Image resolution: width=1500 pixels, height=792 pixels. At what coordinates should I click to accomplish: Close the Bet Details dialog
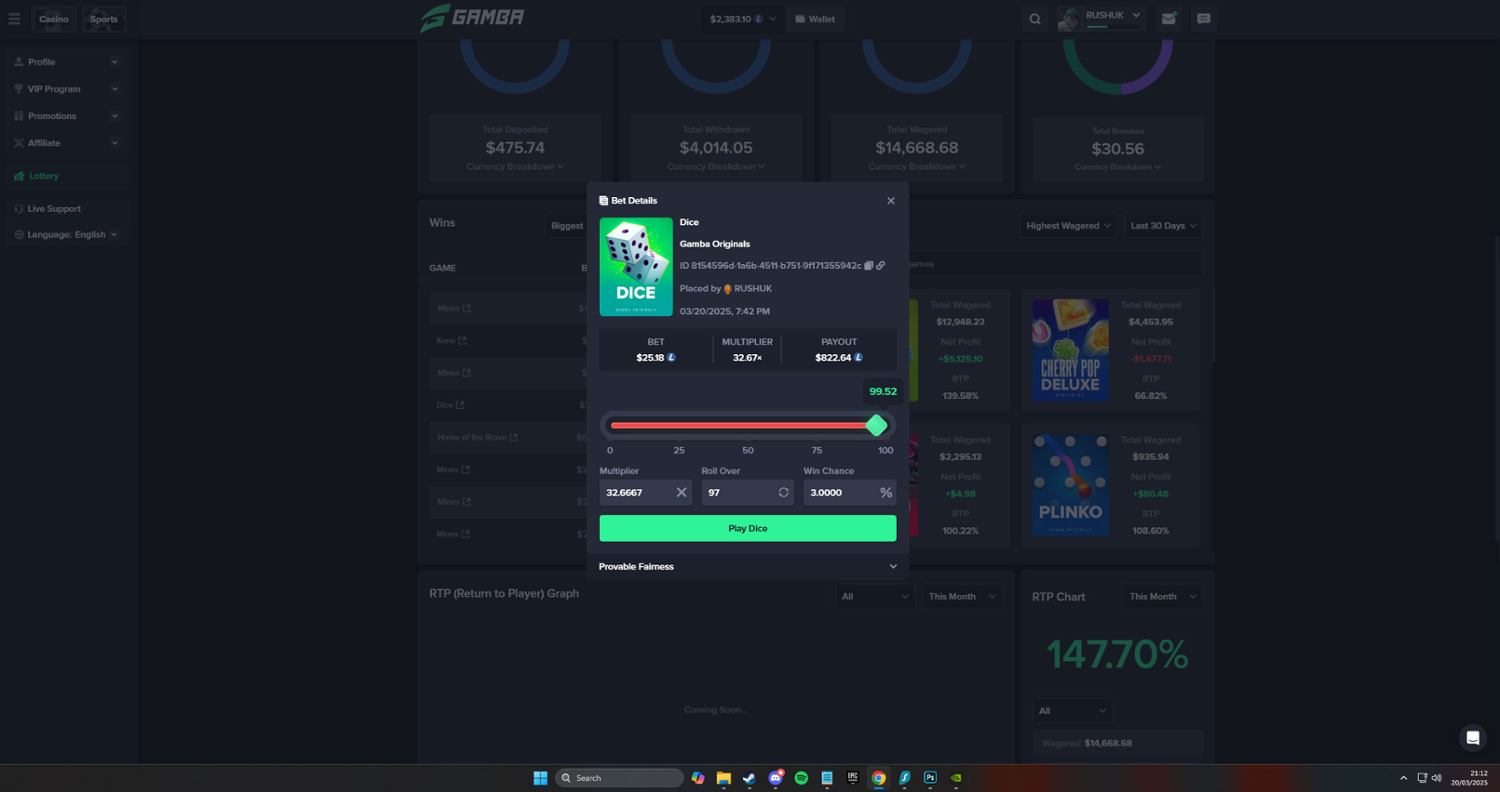click(891, 201)
